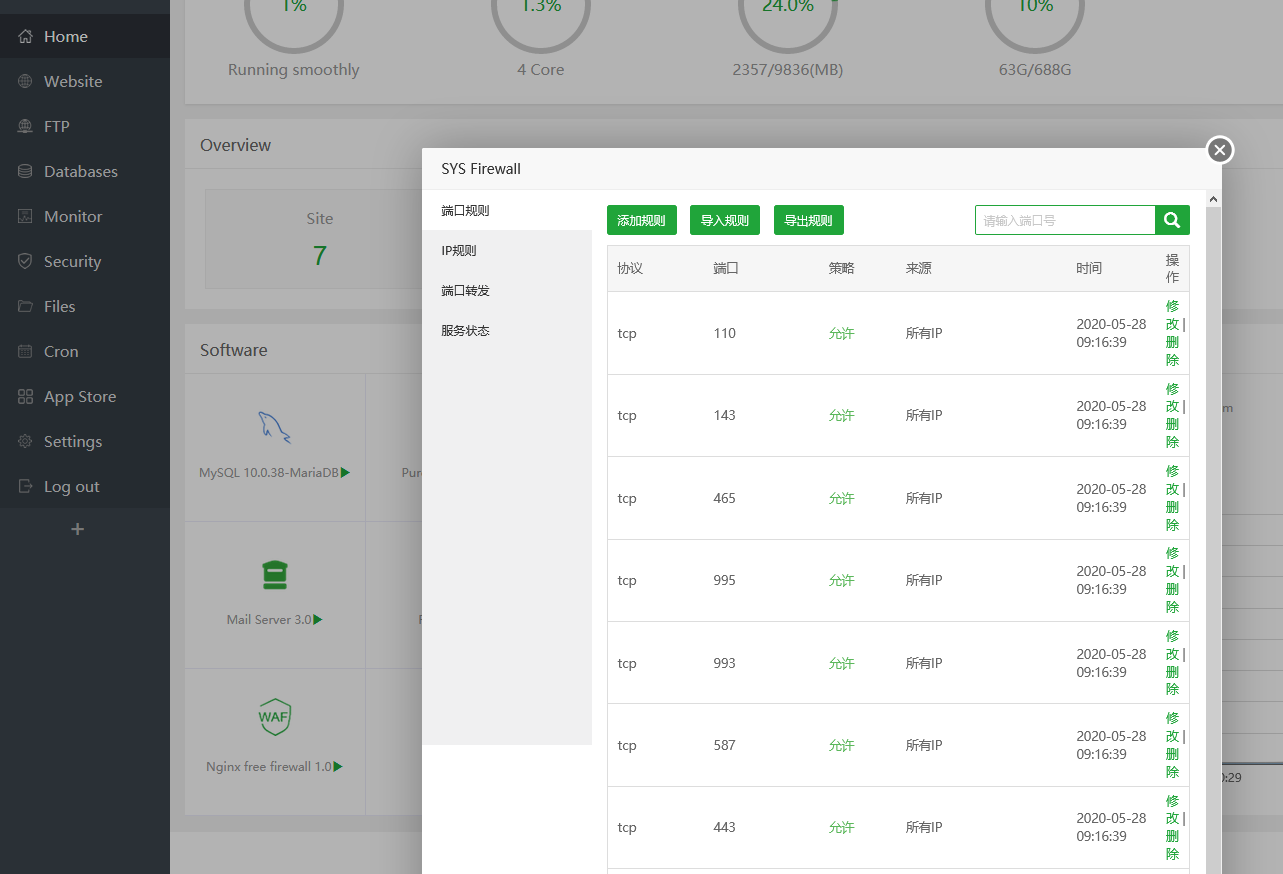Screen dimensions: 1283x874
Task: Click the Mail Server mailbox icon
Action: (274, 575)
